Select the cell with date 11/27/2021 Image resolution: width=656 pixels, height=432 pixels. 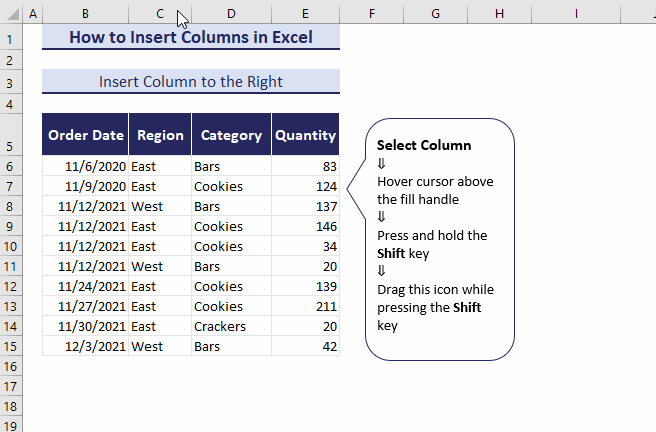pos(85,306)
